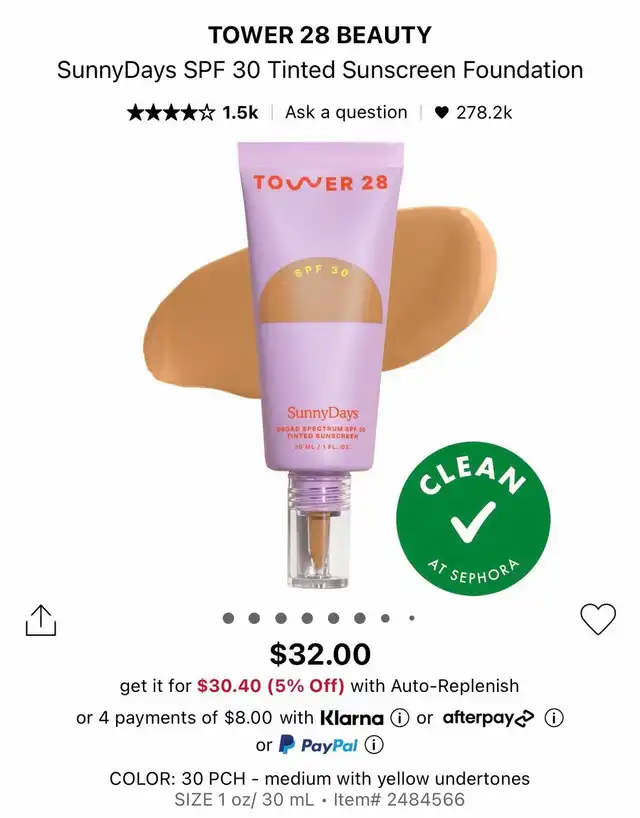Select the first image carousel dot
Screen dimensions: 640x818
point(228,618)
